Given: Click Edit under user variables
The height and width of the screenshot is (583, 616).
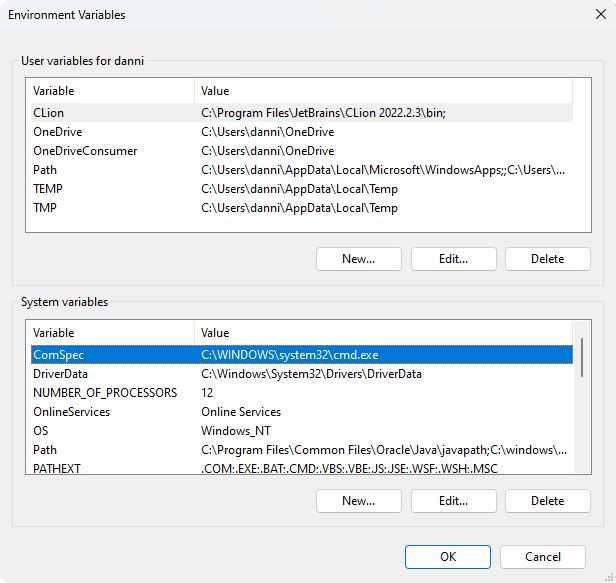Looking at the screenshot, I should (x=454, y=259).
